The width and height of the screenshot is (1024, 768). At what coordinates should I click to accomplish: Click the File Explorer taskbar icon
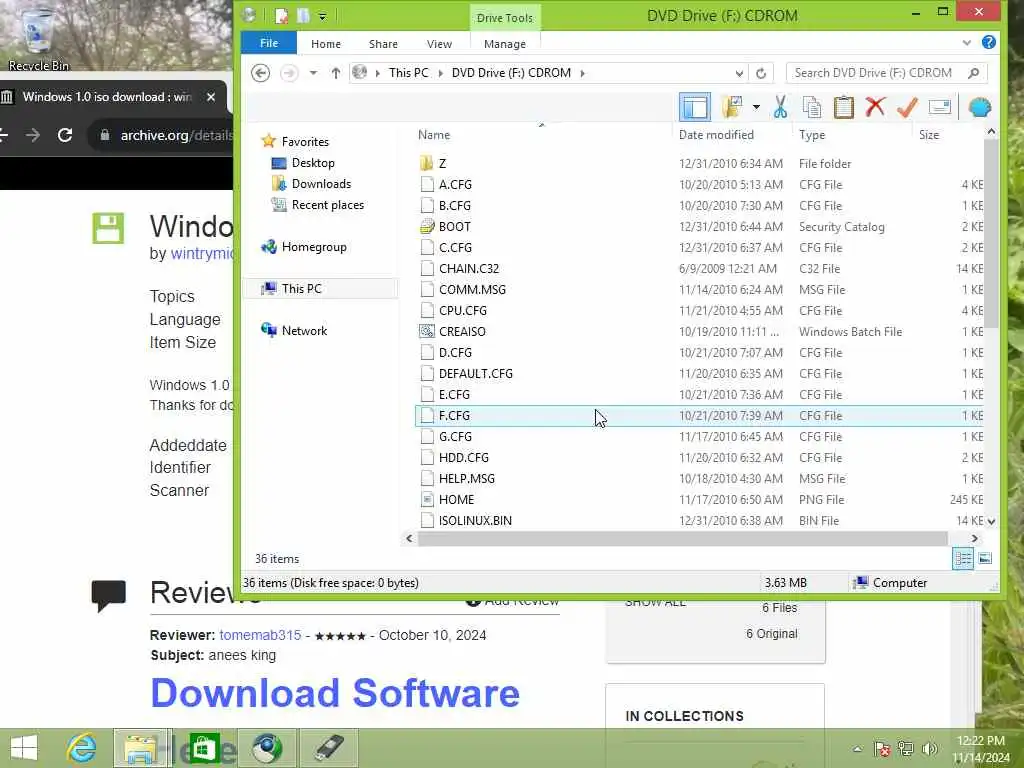[142, 748]
